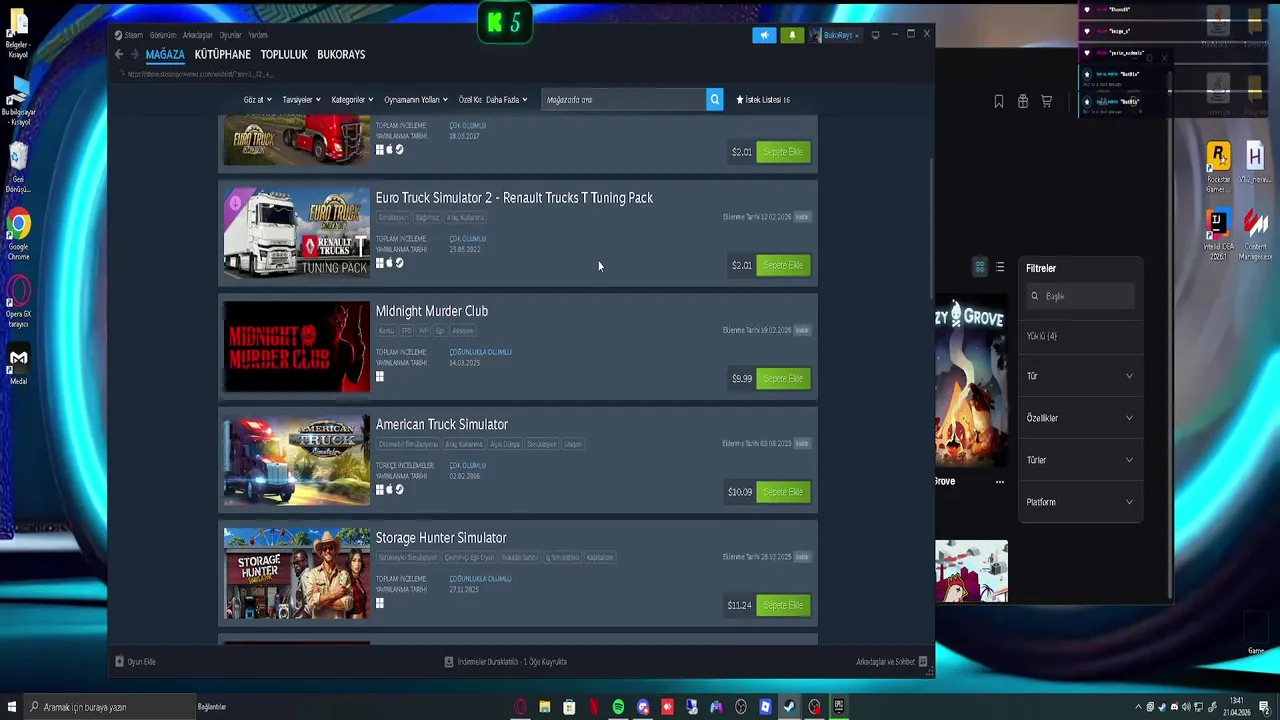Screen dimensions: 1280x720
Task: Remove Midnight Murder Club from wishlist
Action: (x=802, y=330)
